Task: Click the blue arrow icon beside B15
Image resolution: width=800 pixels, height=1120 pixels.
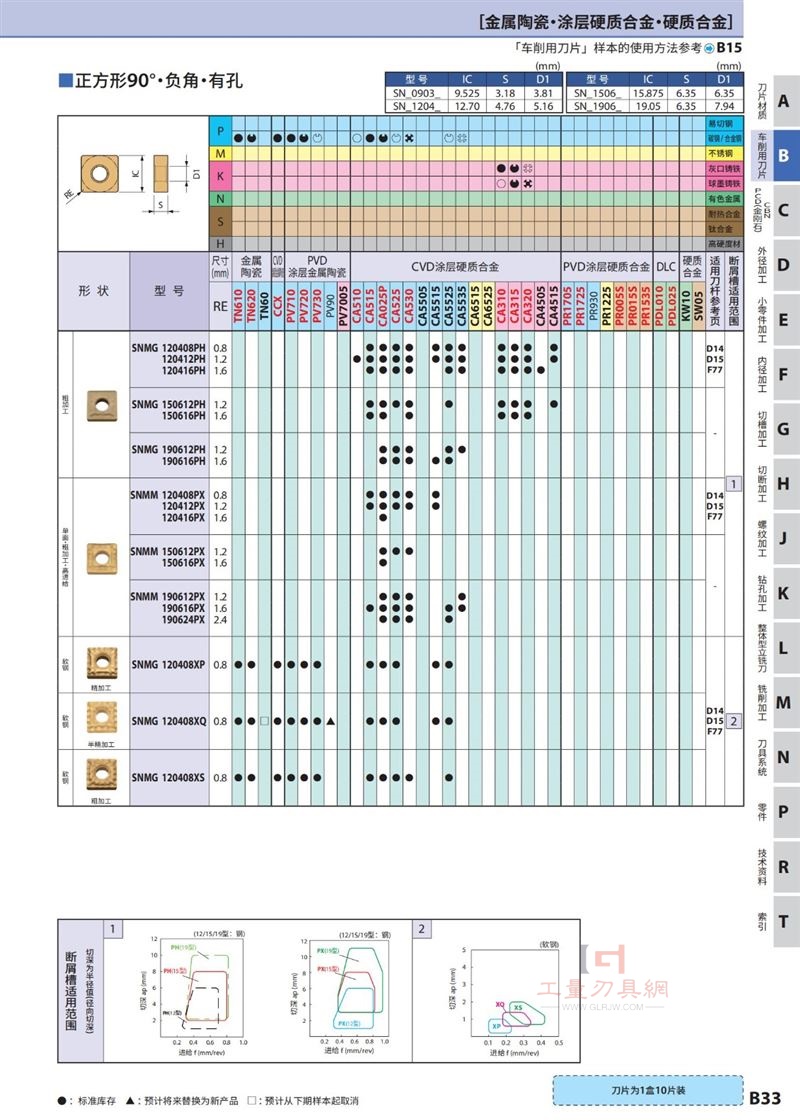Action: click(709, 48)
